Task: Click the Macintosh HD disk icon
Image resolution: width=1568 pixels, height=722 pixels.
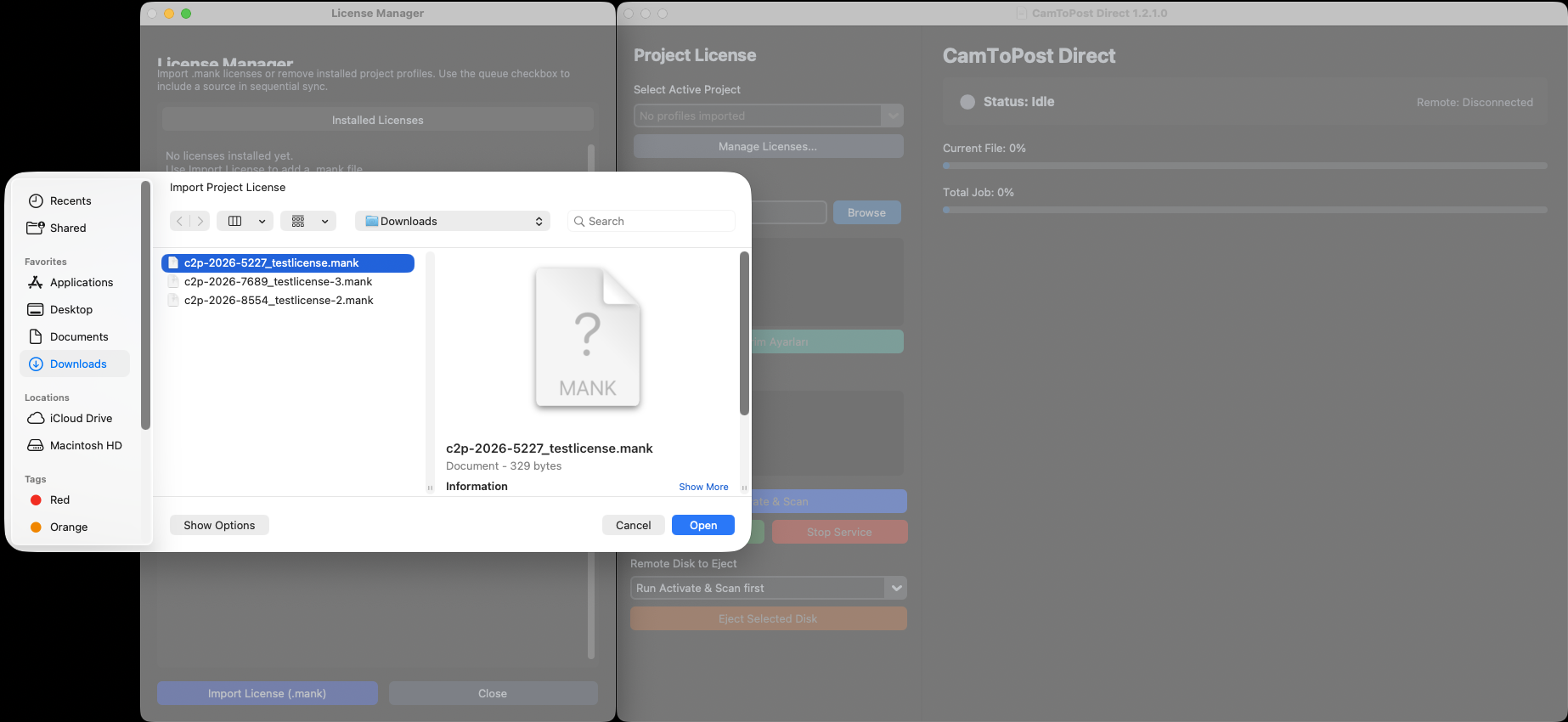Action: (x=36, y=445)
